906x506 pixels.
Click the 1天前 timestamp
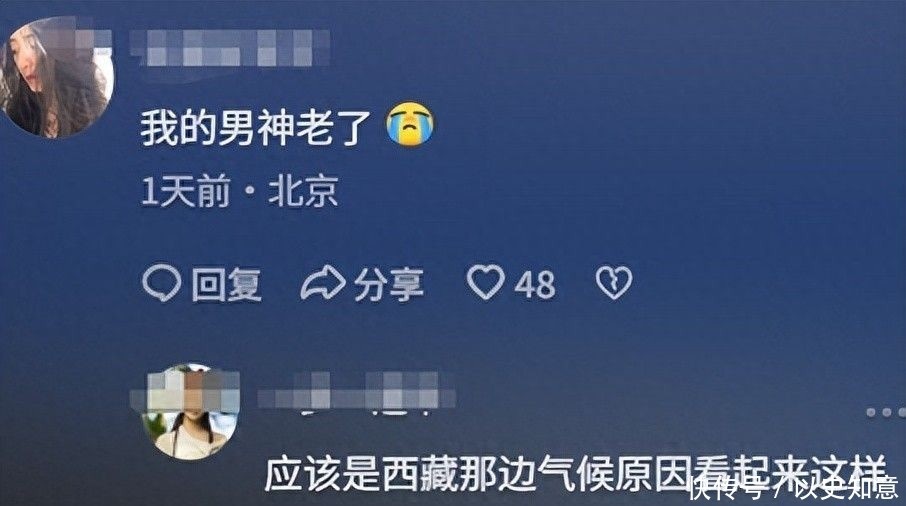[186, 192]
